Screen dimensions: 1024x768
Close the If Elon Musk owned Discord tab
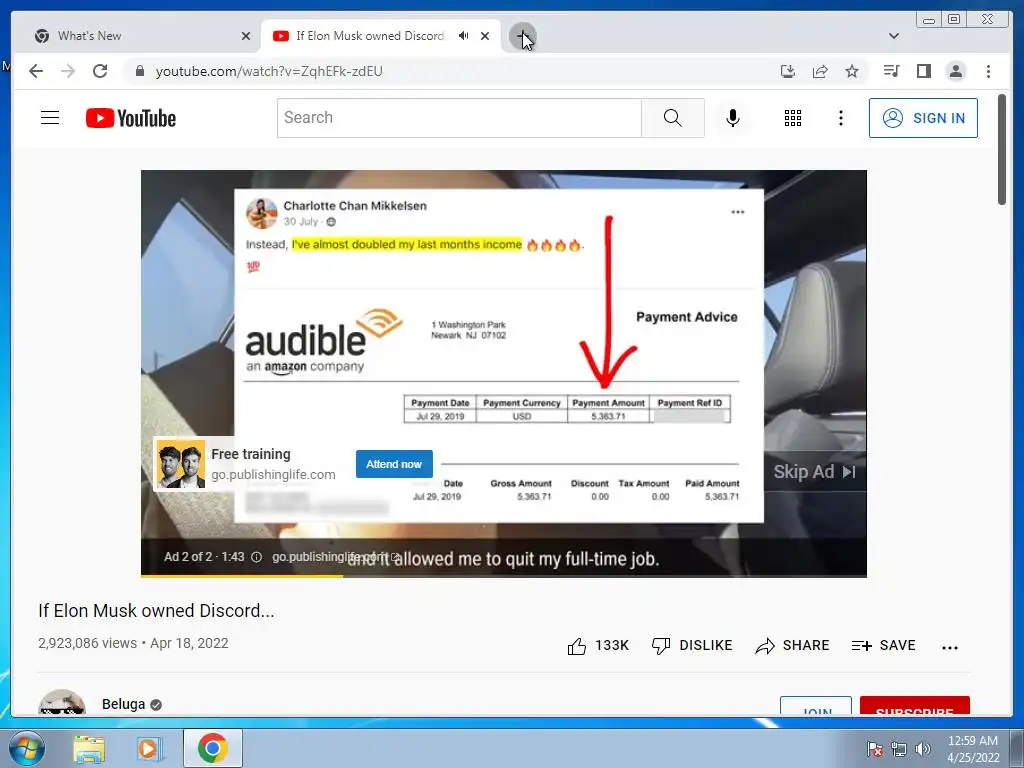[x=485, y=36]
